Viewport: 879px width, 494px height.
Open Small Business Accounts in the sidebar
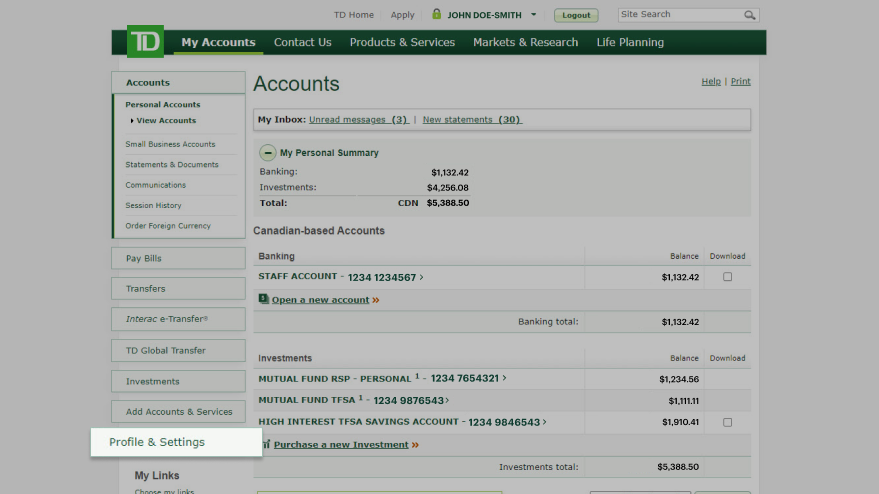170,144
